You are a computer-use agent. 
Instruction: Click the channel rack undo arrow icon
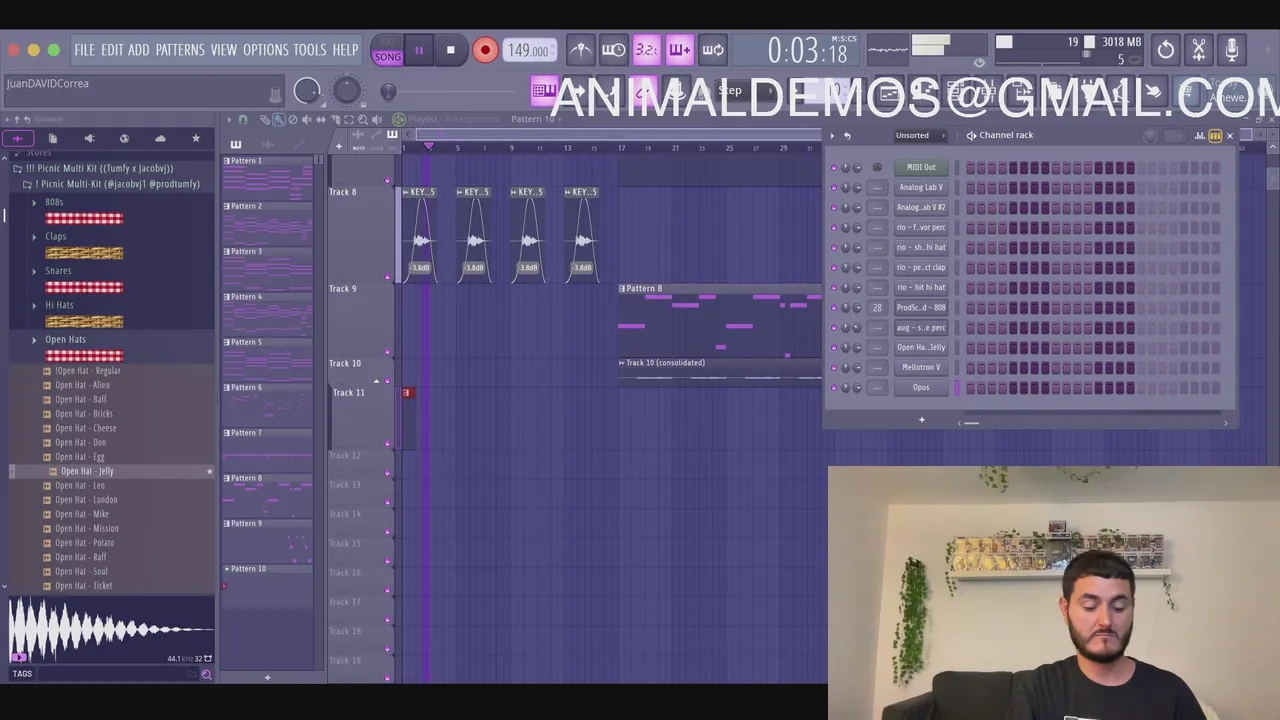[x=847, y=136]
